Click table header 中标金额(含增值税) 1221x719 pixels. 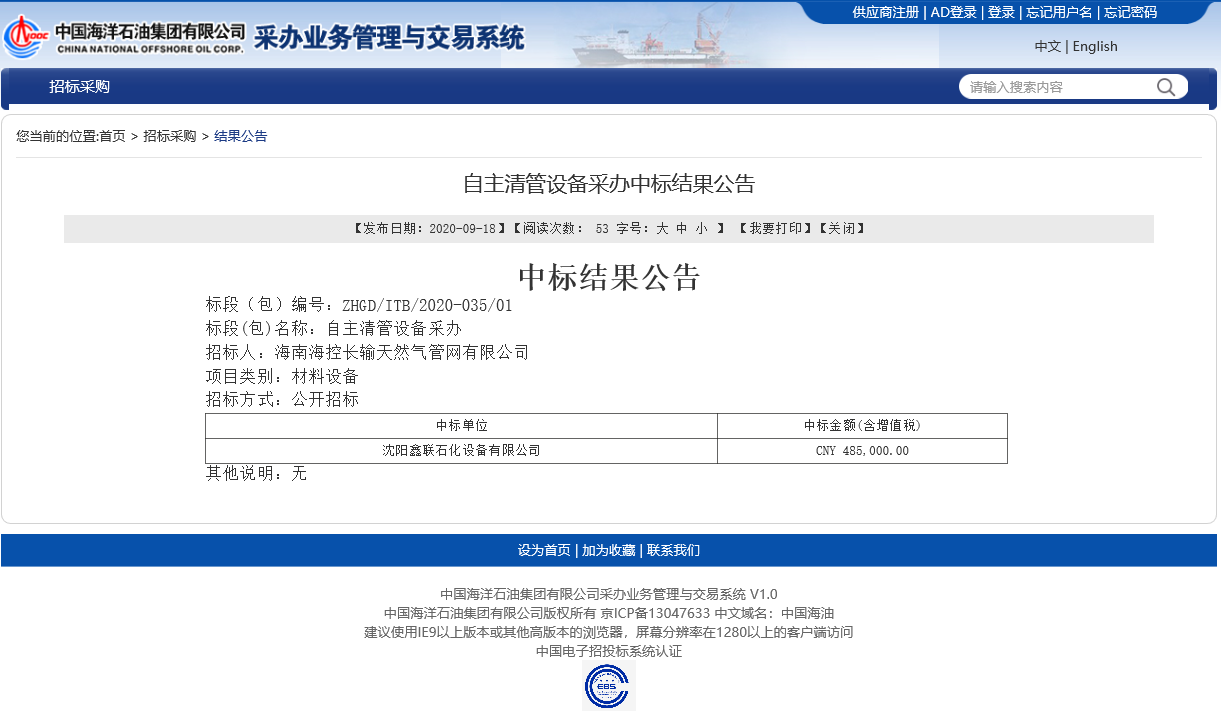pyautogui.click(x=862, y=426)
